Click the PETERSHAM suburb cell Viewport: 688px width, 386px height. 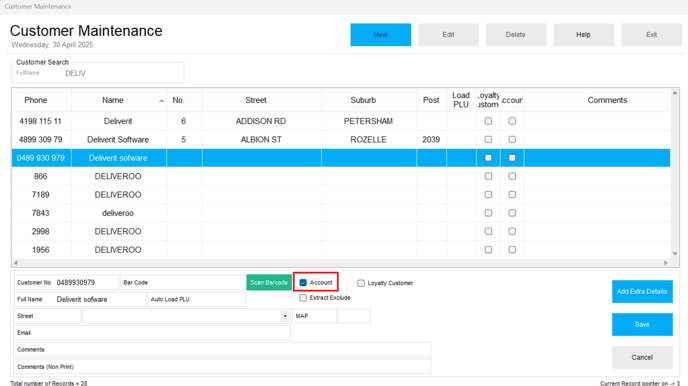369,121
